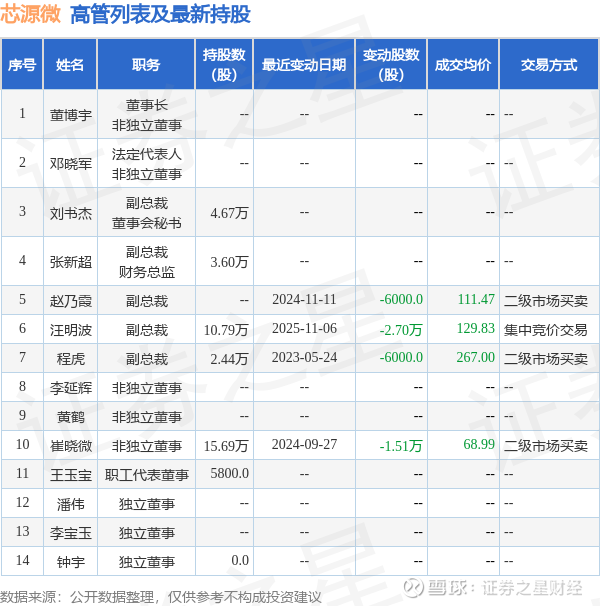Select the name 程虎 in row 7
600x606 pixels.
tap(71, 359)
